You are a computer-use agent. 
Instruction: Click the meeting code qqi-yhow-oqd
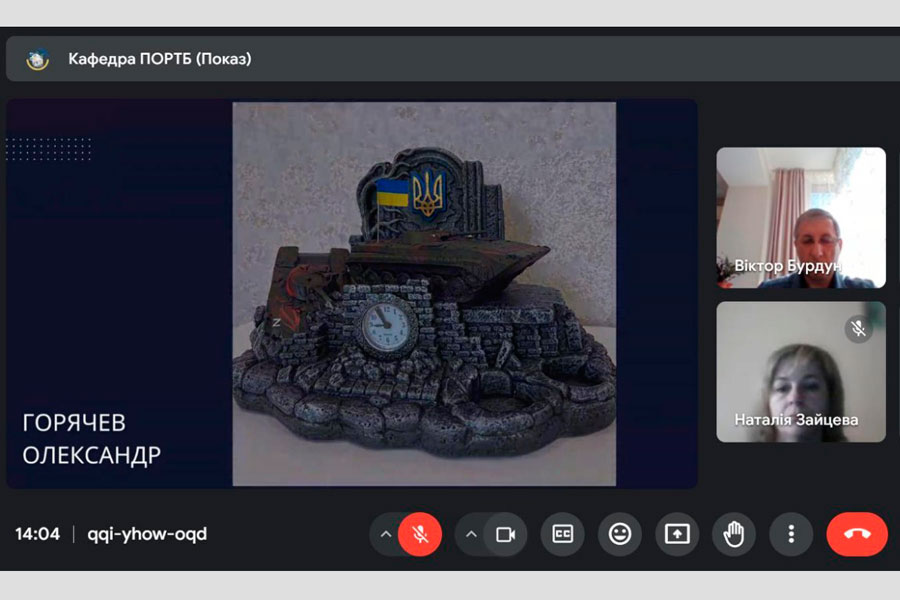coord(147,534)
